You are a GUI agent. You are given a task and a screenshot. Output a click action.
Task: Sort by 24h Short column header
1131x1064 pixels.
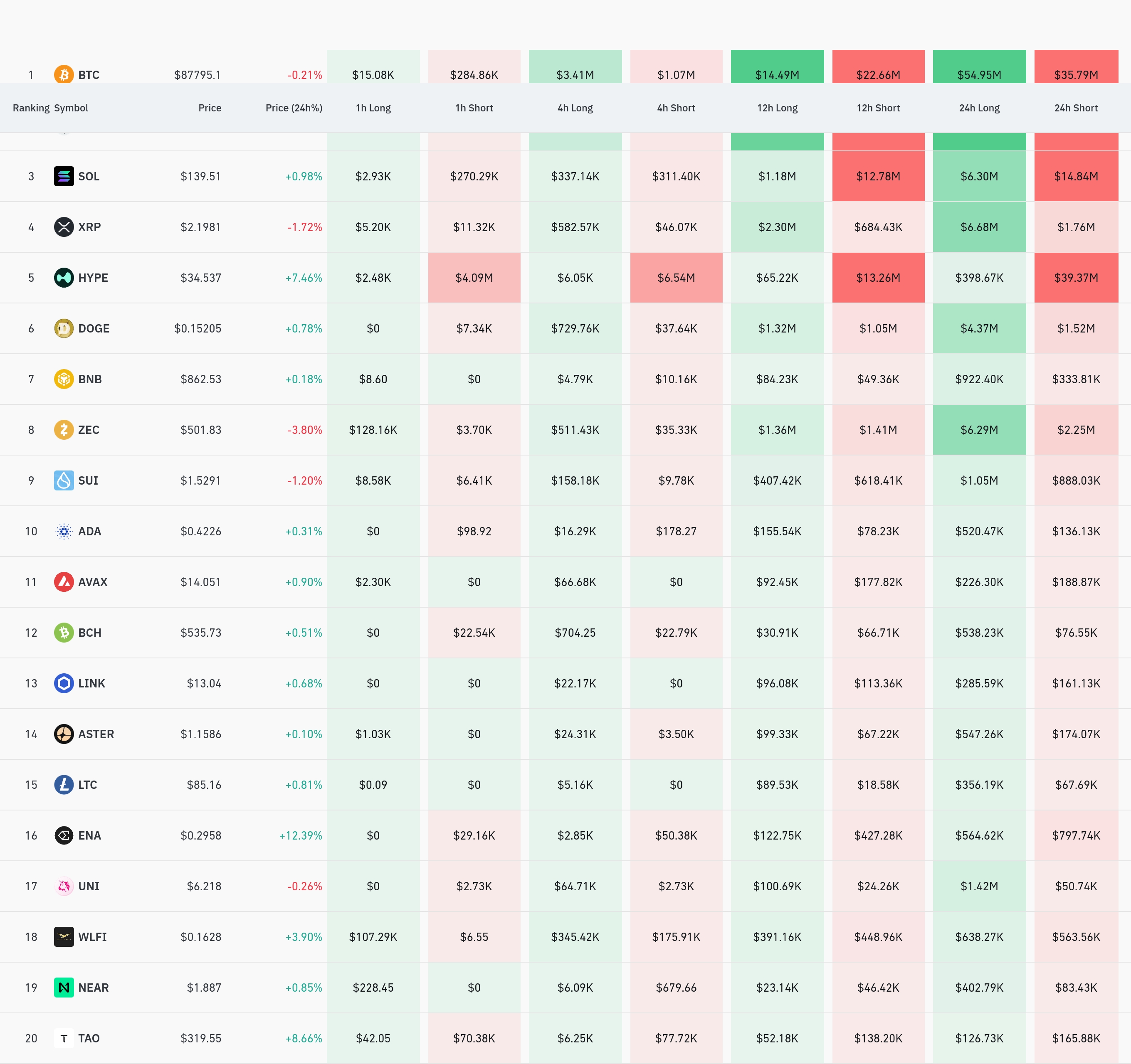click(1075, 108)
